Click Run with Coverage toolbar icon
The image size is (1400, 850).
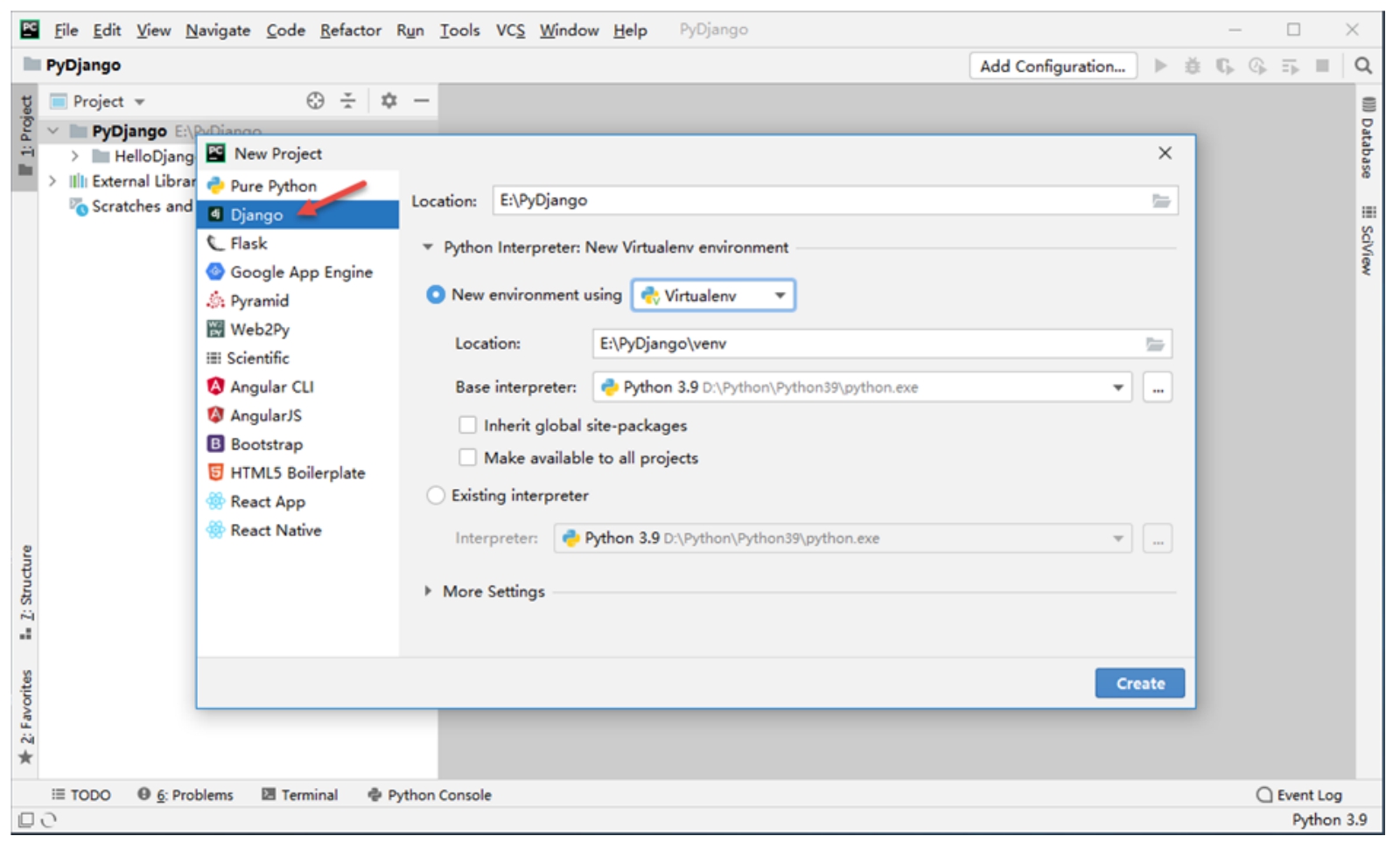(x=1225, y=66)
